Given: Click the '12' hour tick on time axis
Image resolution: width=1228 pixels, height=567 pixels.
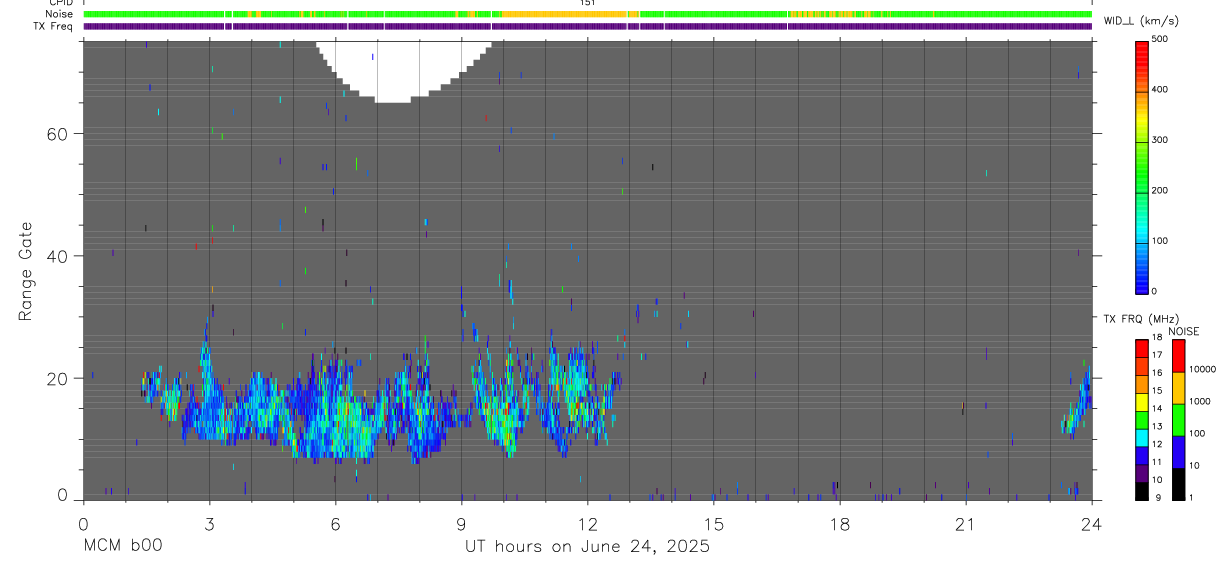Looking at the screenshot, I should click(588, 524).
